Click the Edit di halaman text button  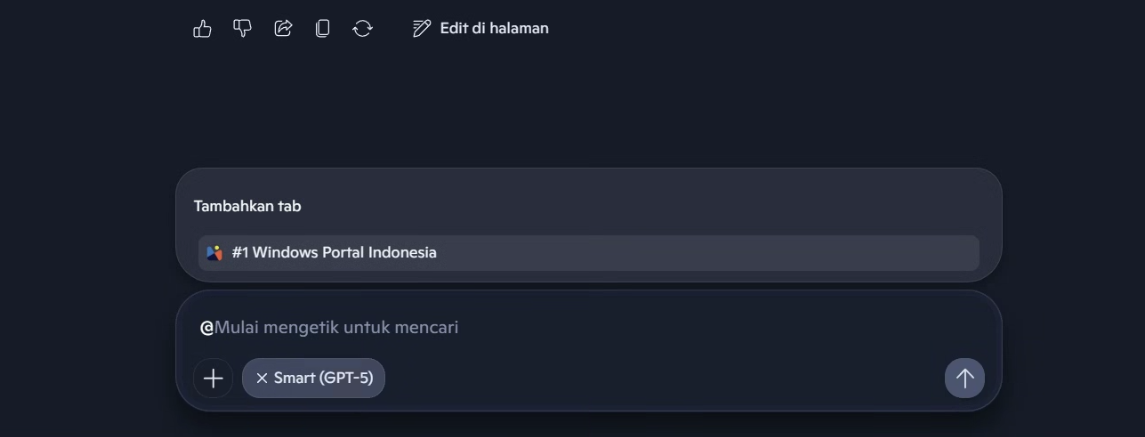[494, 28]
